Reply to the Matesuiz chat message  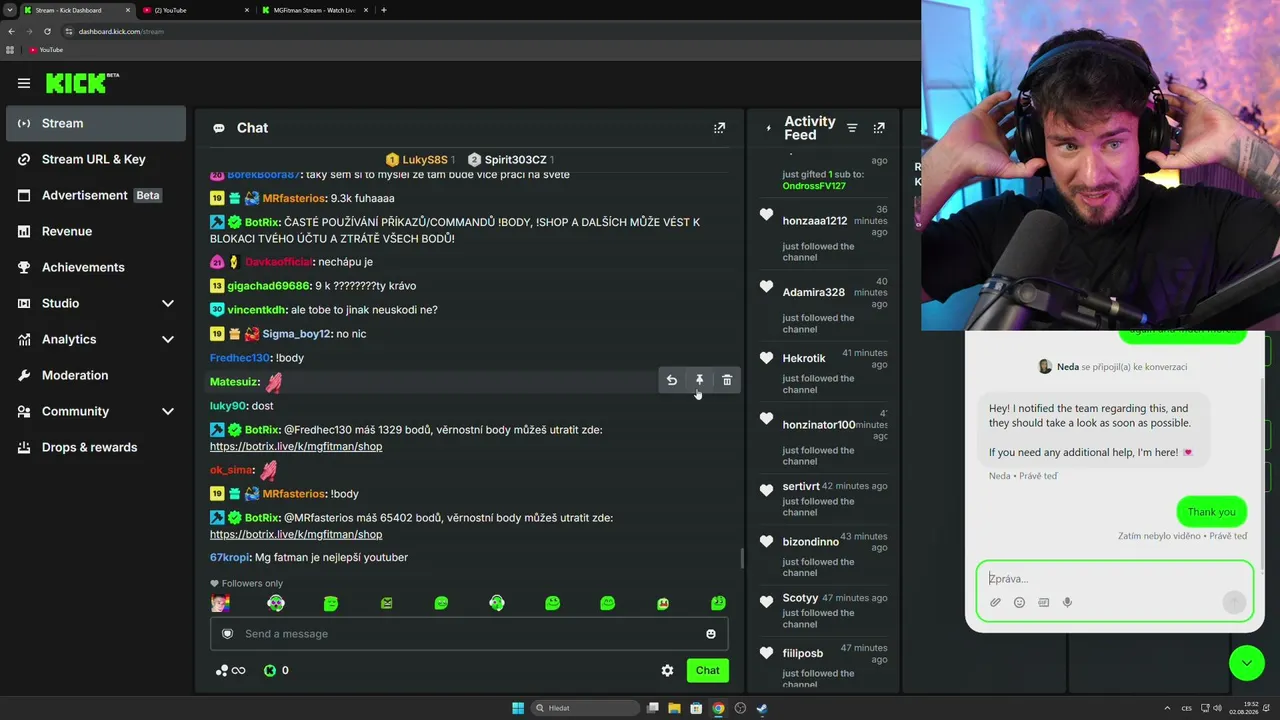click(x=672, y=381)
